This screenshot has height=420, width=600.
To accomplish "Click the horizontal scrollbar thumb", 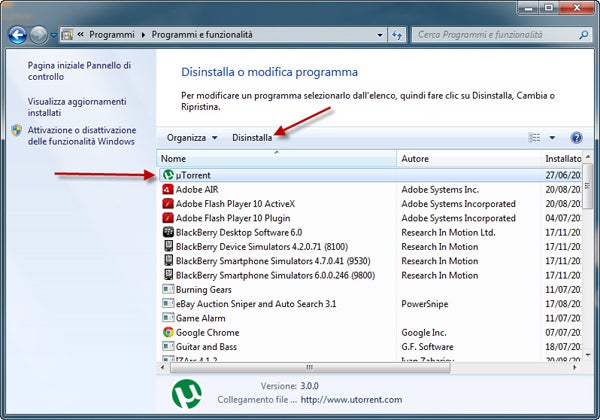I will 310,368.
